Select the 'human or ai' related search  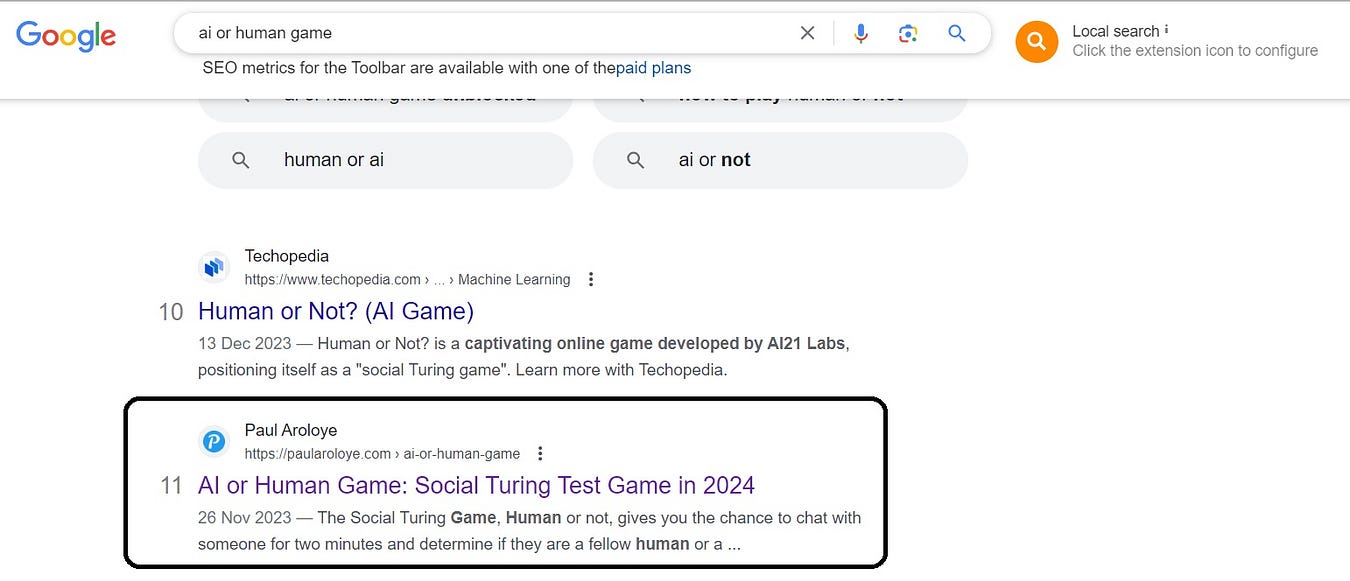(385, 160)
